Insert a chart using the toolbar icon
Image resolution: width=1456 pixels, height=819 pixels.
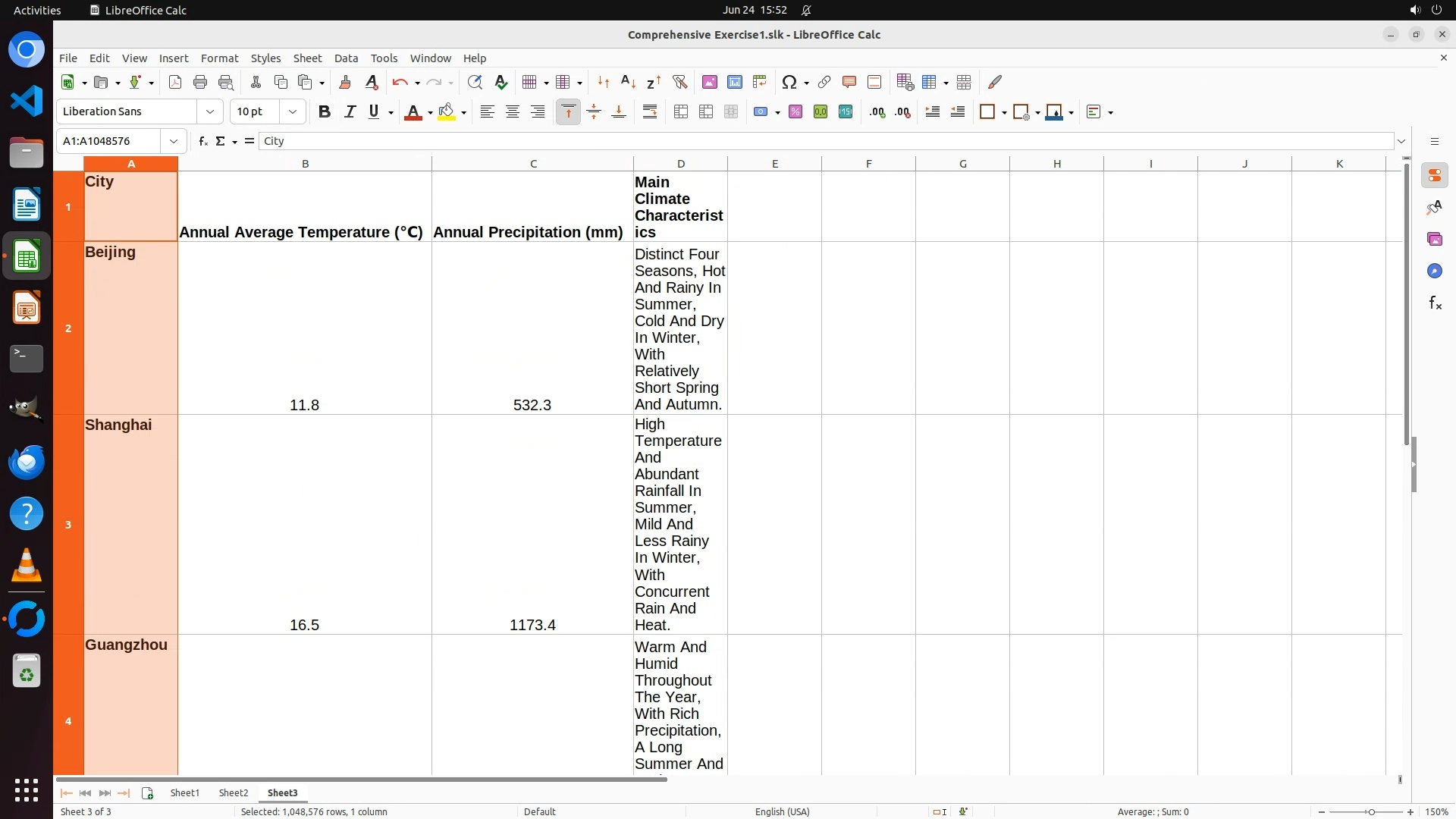coord(734,82)
